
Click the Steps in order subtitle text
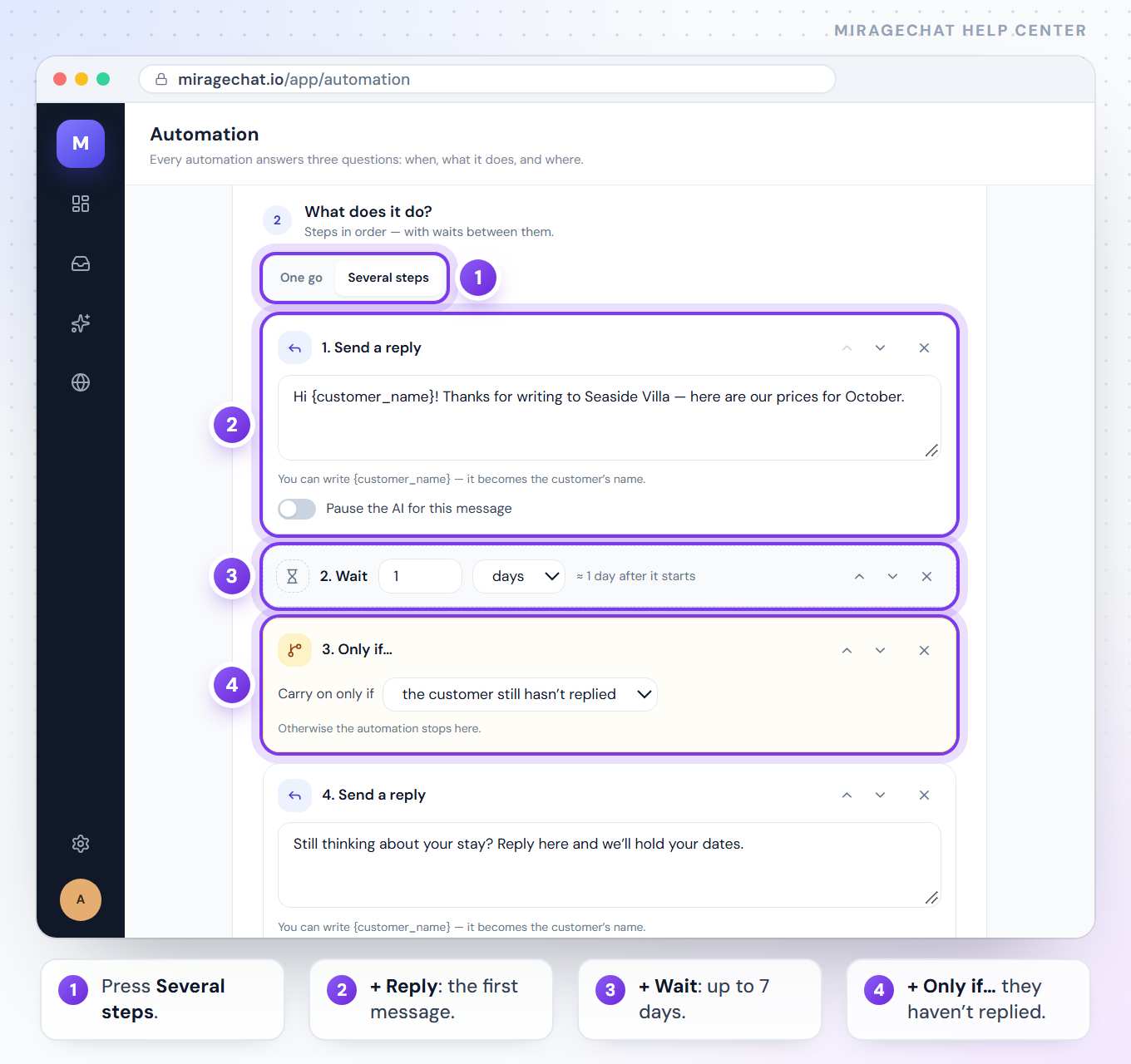[x=429, y=232]
